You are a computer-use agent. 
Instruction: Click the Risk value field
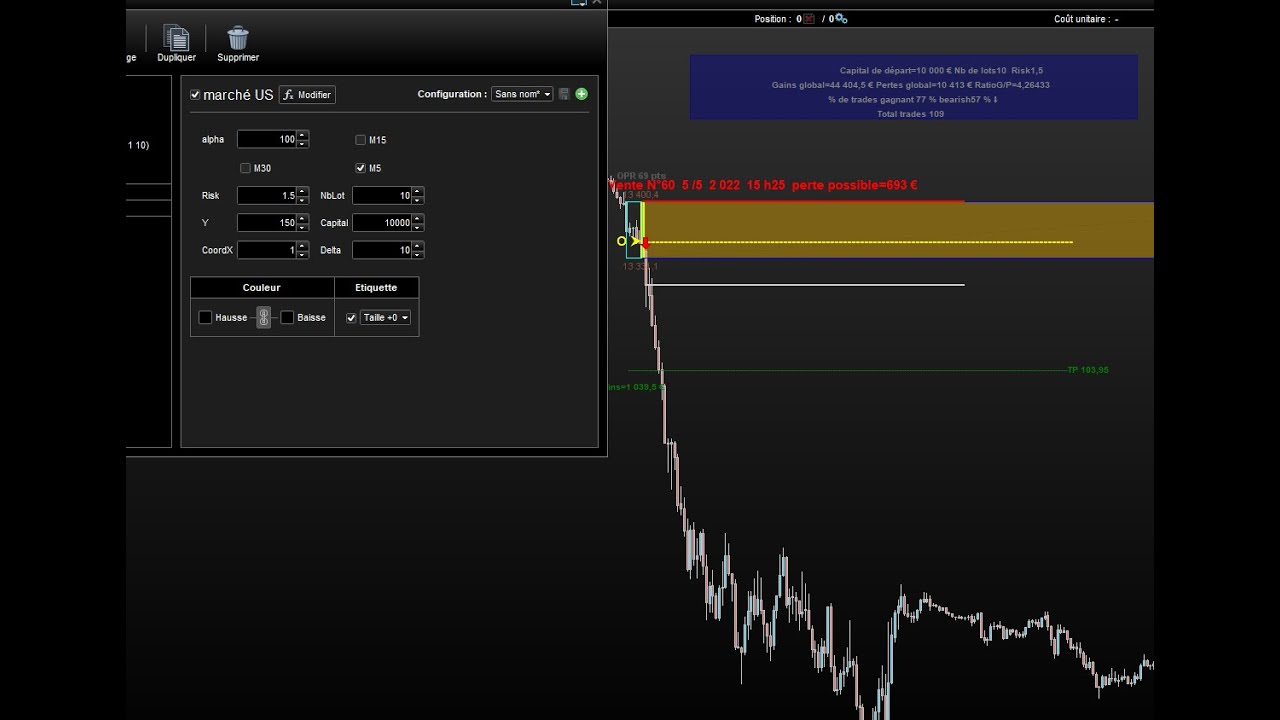[267, 196]
